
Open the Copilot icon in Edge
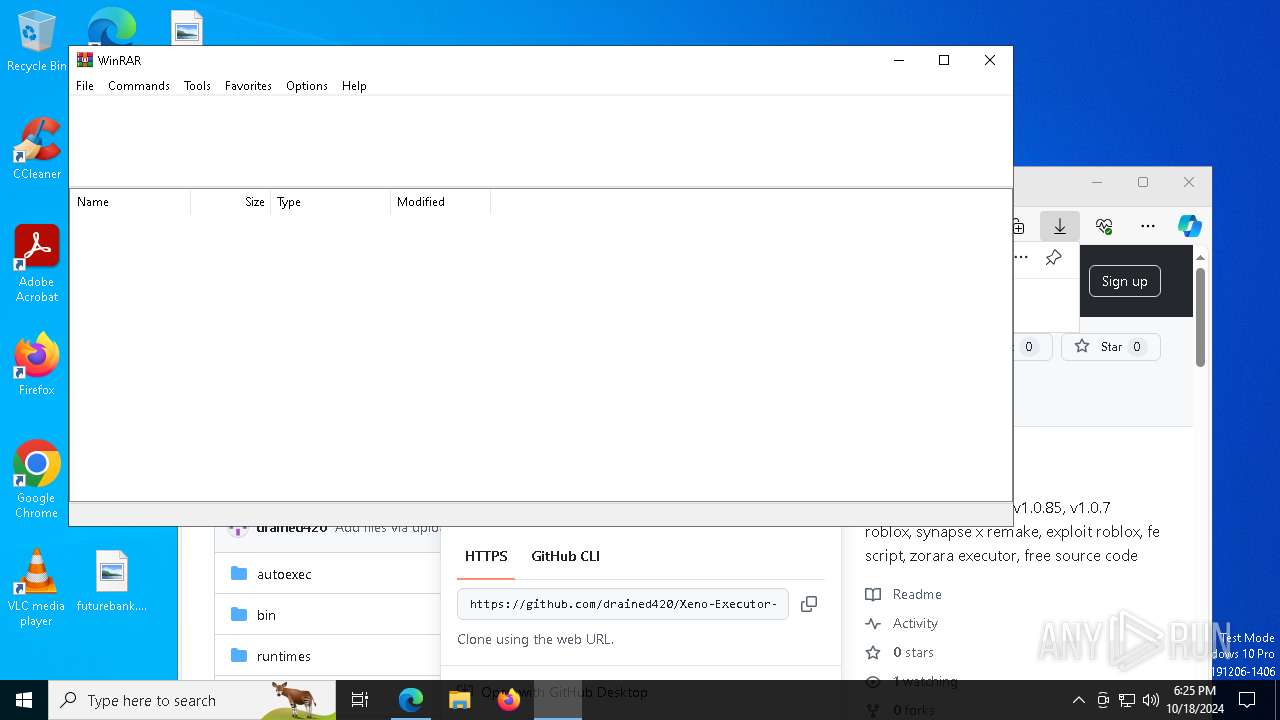(1189, 226)
